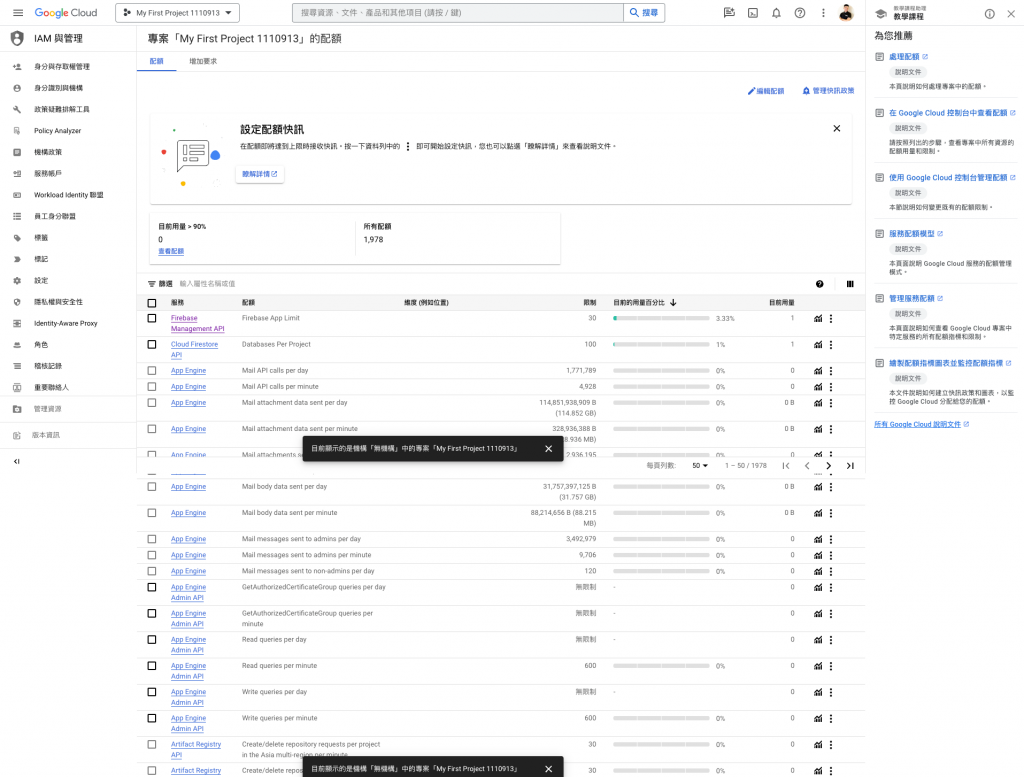Click sort arrow on current usage percentage column
This screenshot has height=777, width=1024.
tap(673, 302)
